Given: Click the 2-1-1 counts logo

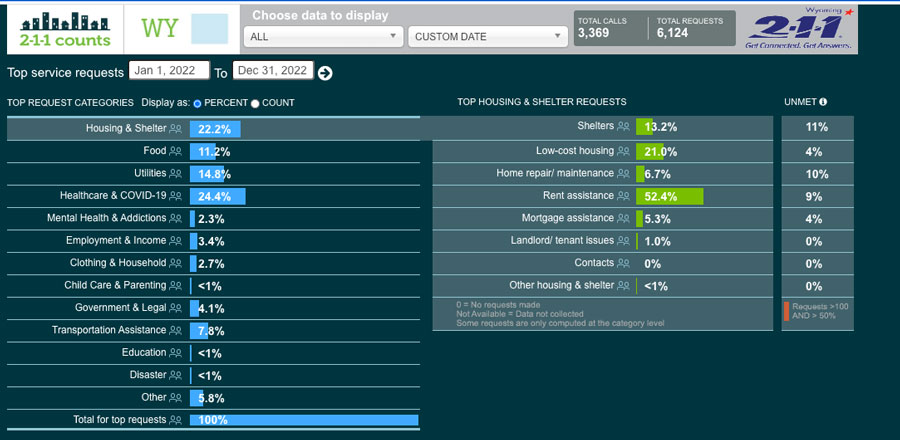Looking at the screenshot, I should coord(65,29).
